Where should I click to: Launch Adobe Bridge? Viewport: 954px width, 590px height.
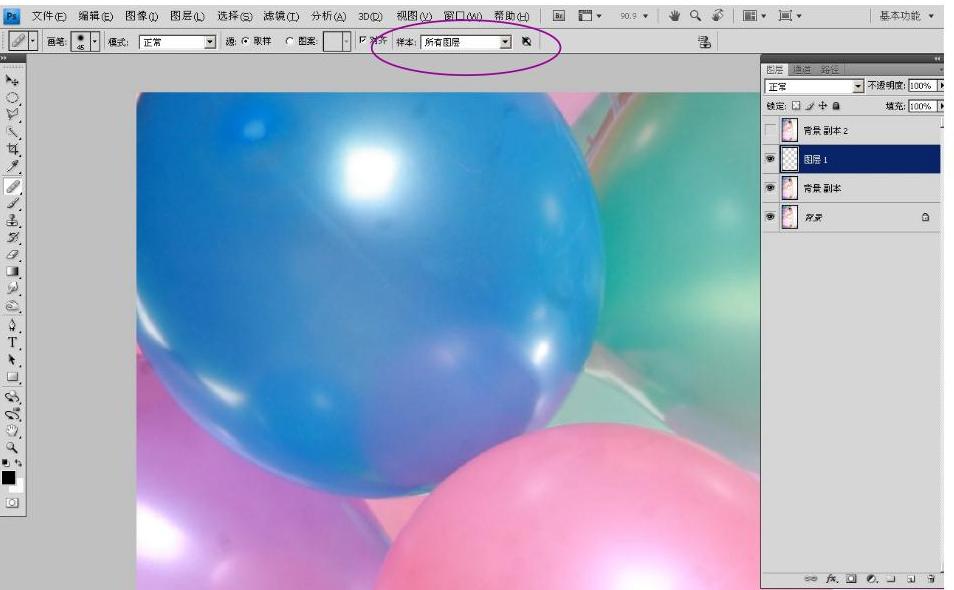tap(559, 16)
